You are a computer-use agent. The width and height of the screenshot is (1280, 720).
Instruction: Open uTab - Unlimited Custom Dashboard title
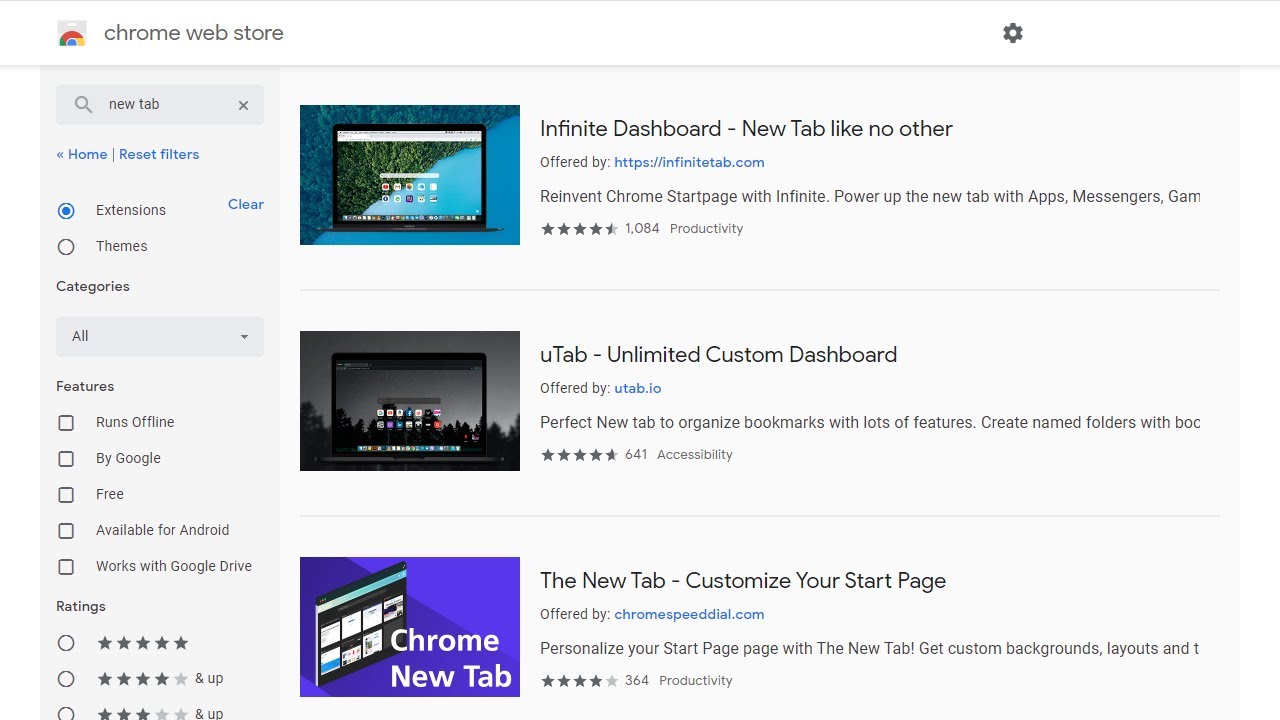(x=718, y=355)
